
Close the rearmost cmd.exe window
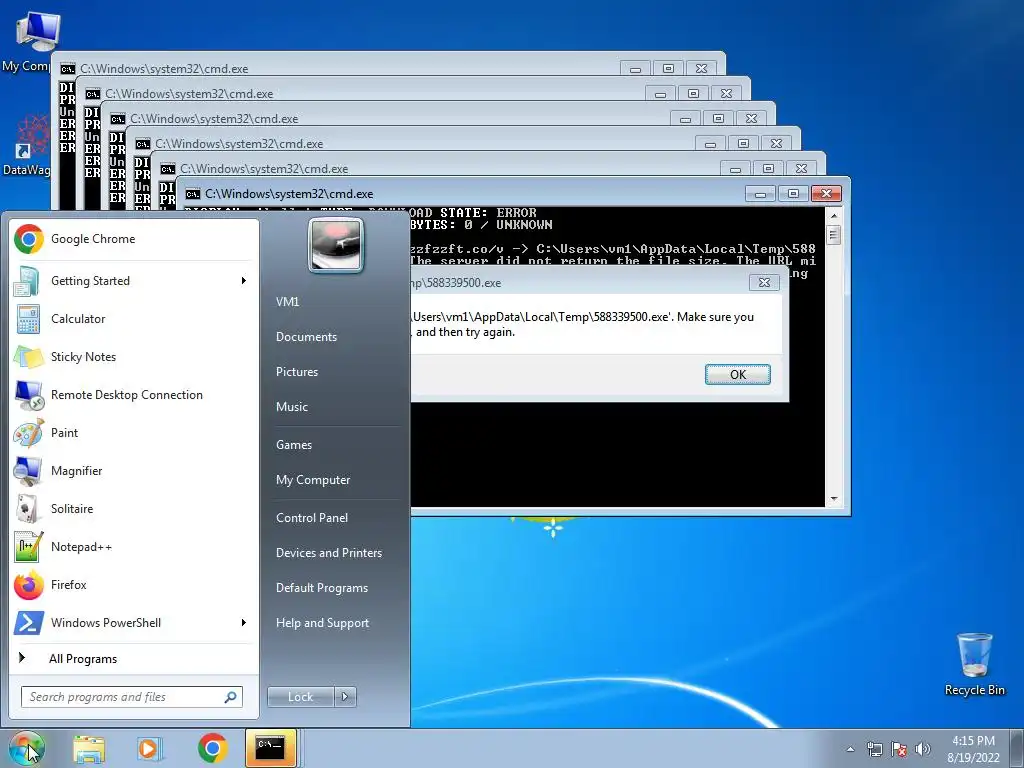(x=701, y=68)
